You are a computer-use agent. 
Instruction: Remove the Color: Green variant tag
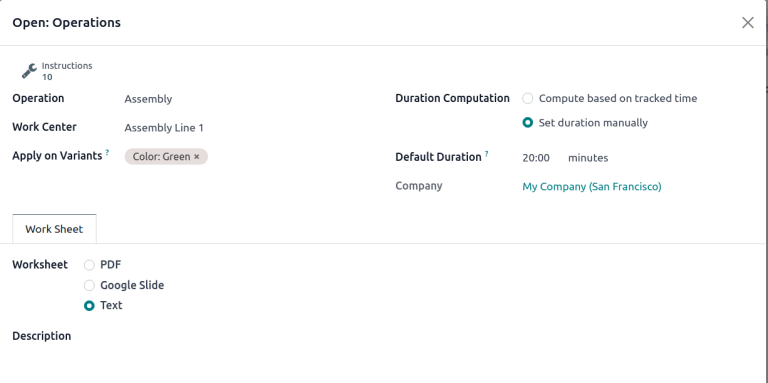(x=197, y=157)
